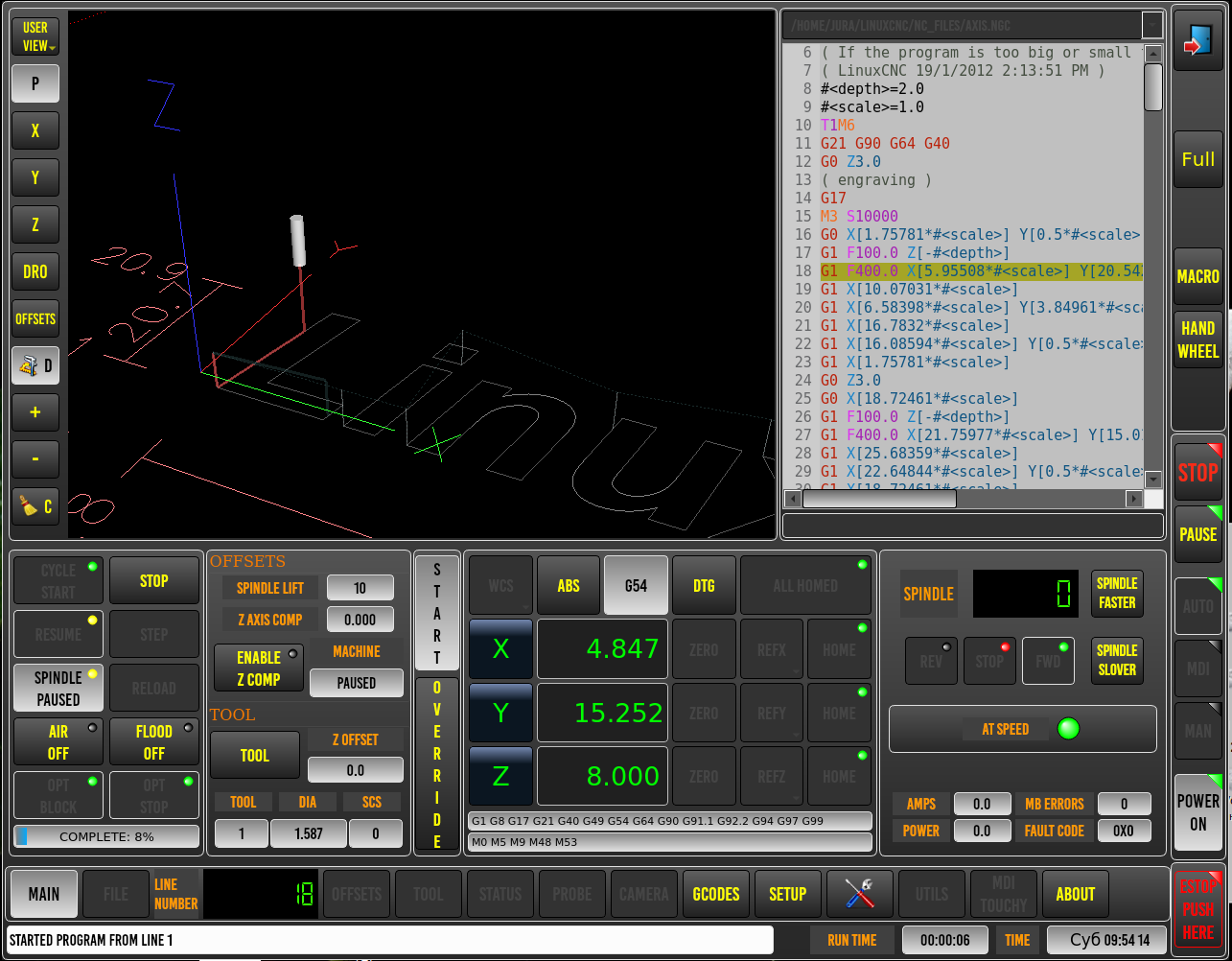Click the Full button
The image size is (1232, 961).
[1197, 159]
